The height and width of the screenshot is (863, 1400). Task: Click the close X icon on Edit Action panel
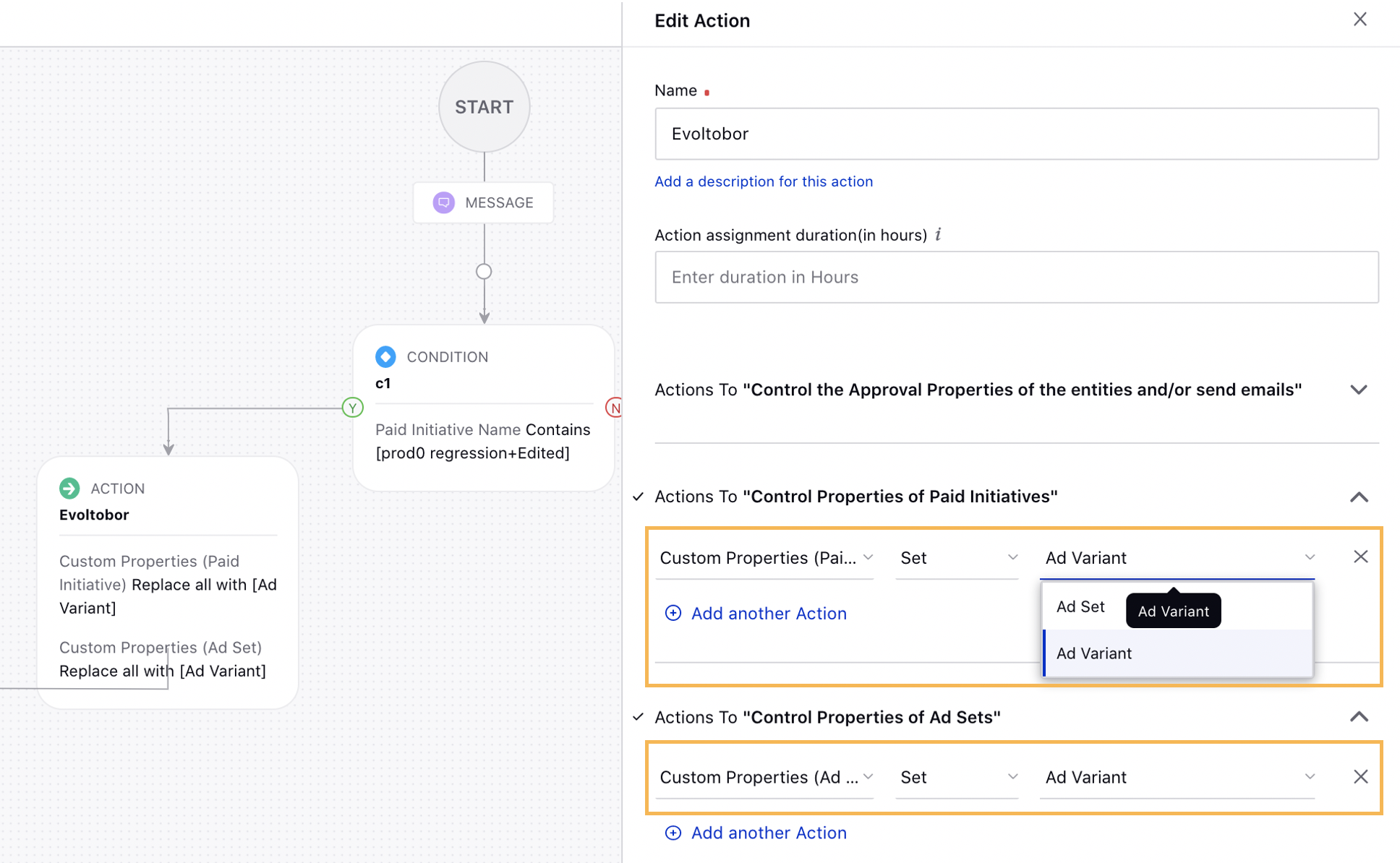coord(1360,19)
